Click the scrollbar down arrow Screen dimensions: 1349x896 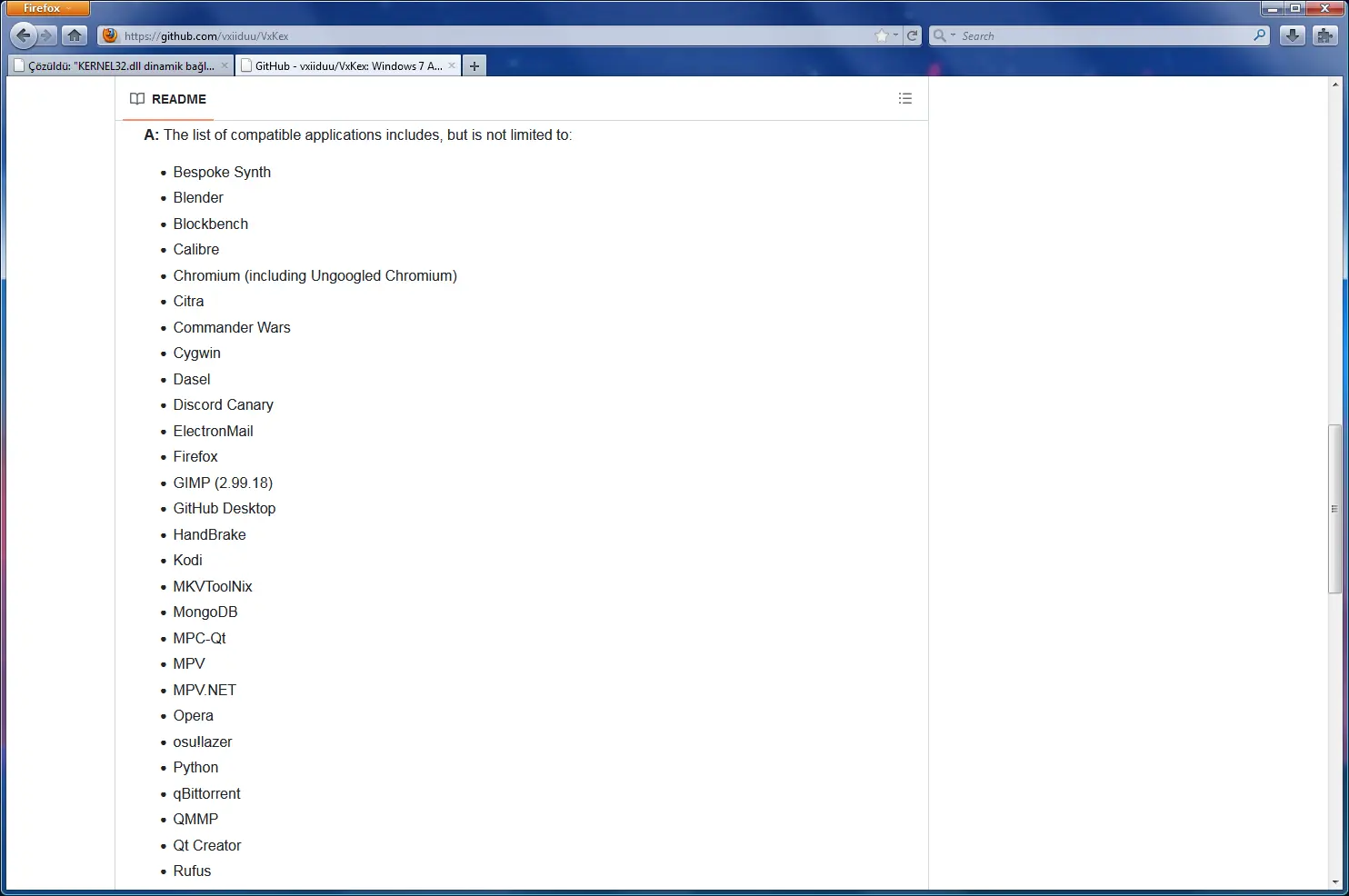1334,881
